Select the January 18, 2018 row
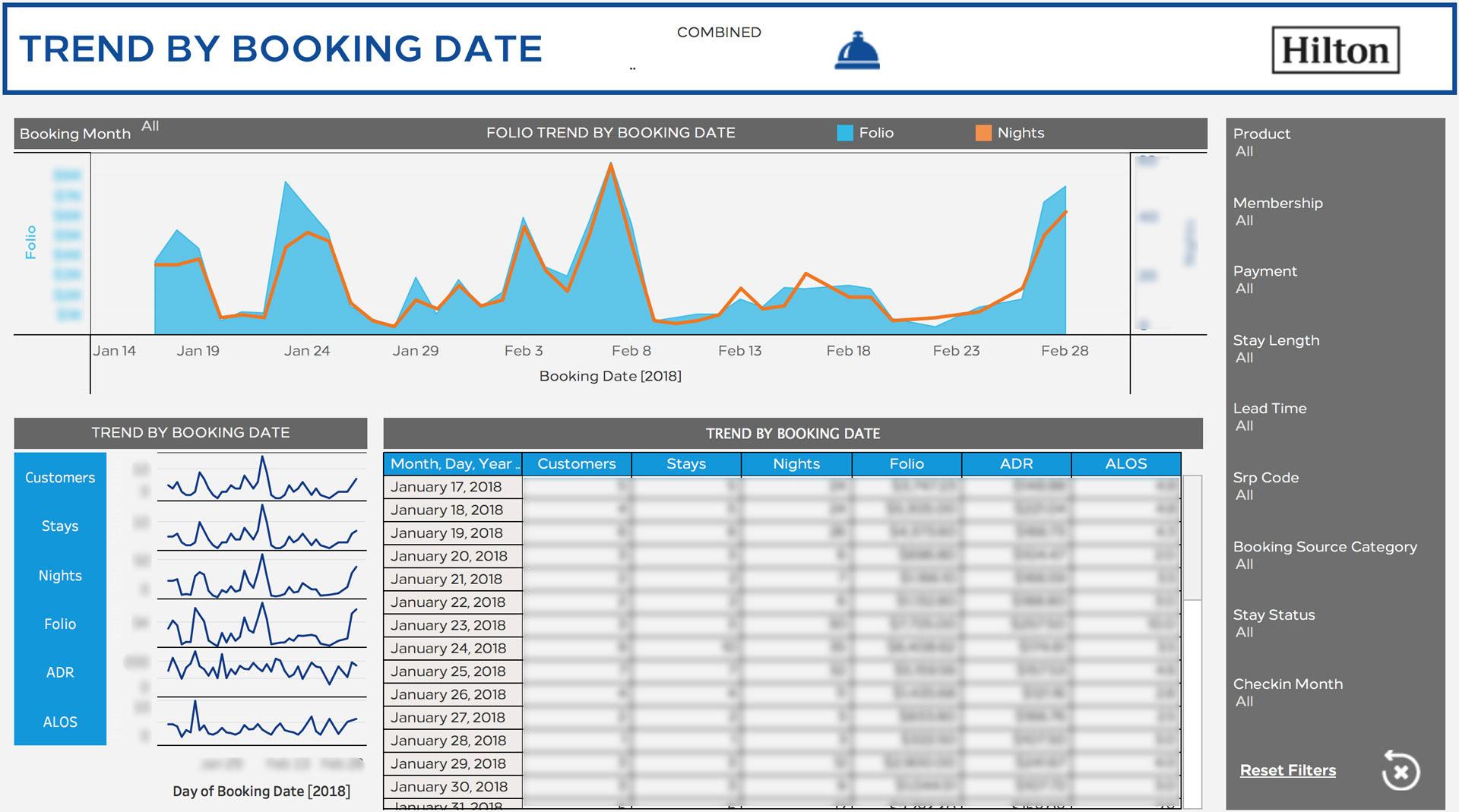The width and height of the screenshot is (1459, 812). tap(782, 510)
